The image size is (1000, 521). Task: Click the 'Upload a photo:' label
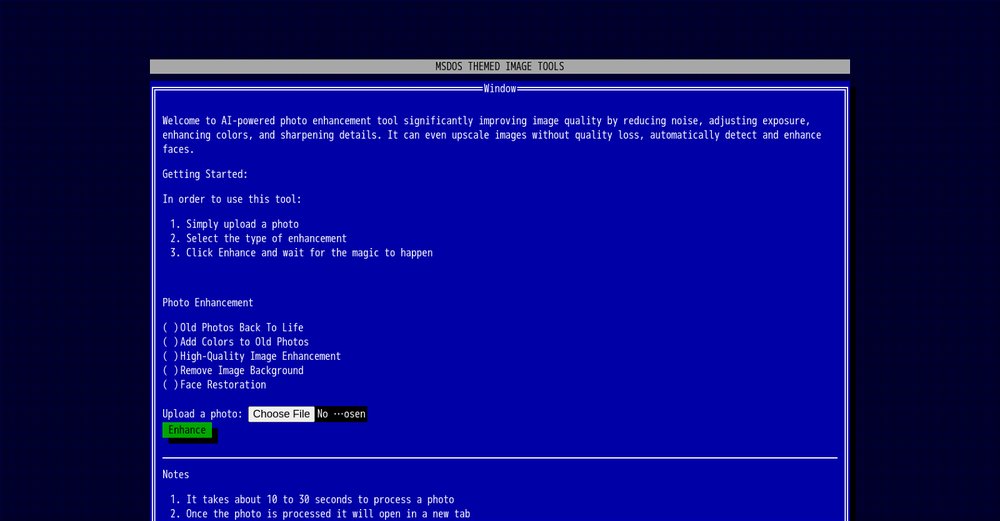203,414
